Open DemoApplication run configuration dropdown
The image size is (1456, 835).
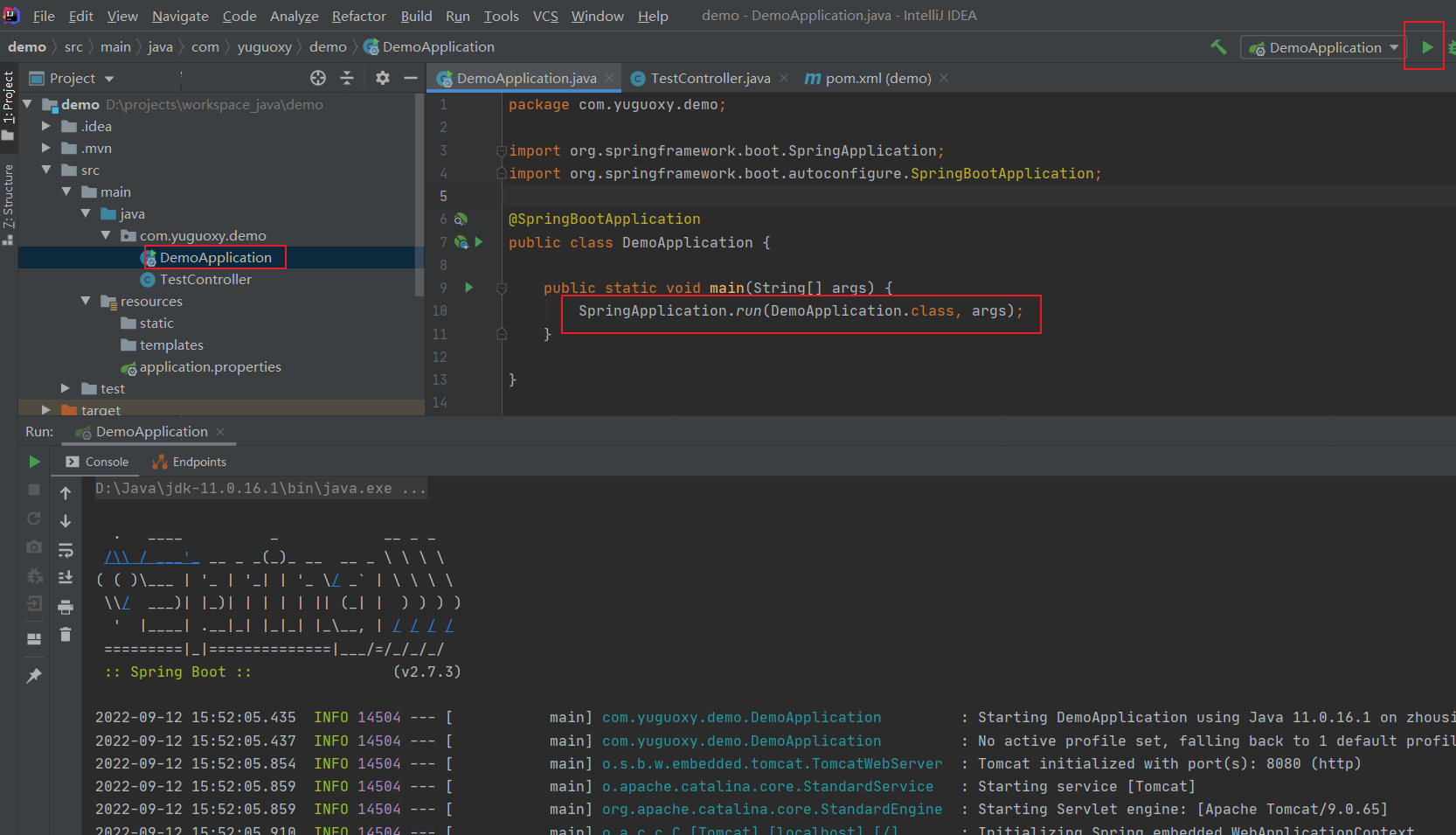tap(1323, 47)
